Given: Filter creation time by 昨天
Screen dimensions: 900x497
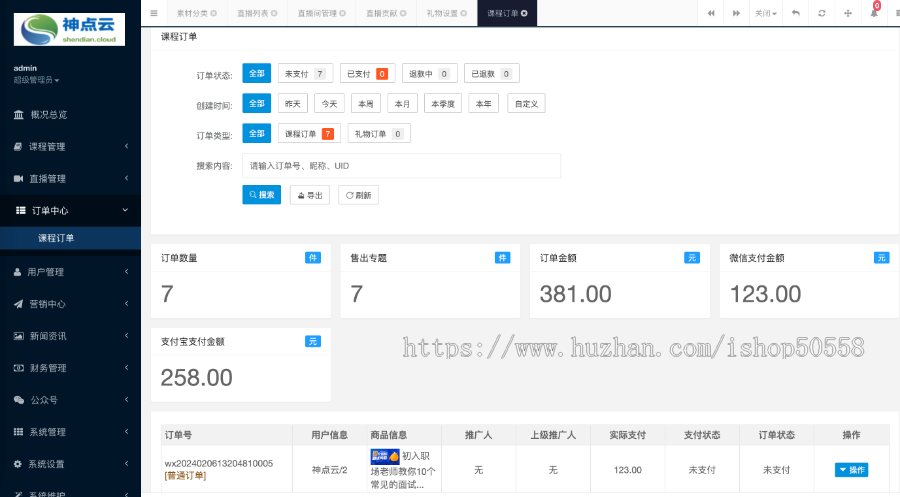Looking at the screenshot, I should [293, 103].
